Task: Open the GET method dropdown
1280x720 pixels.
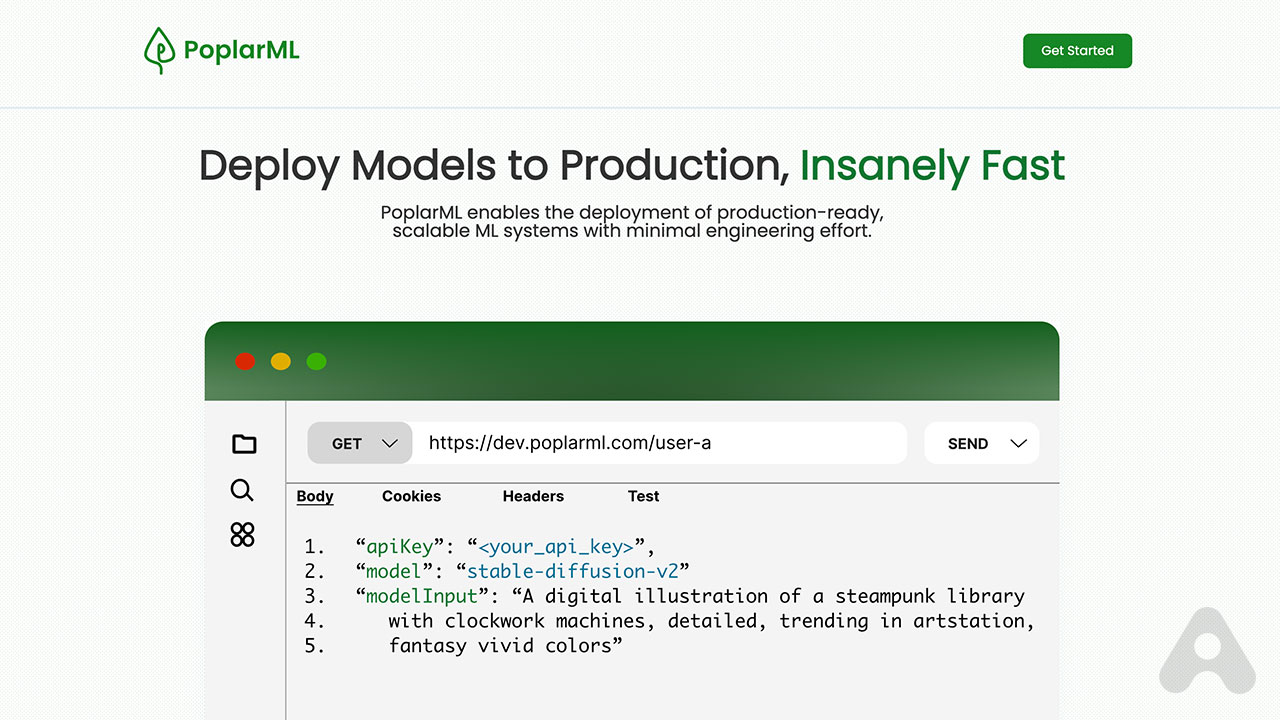Action: click(359, 443)
